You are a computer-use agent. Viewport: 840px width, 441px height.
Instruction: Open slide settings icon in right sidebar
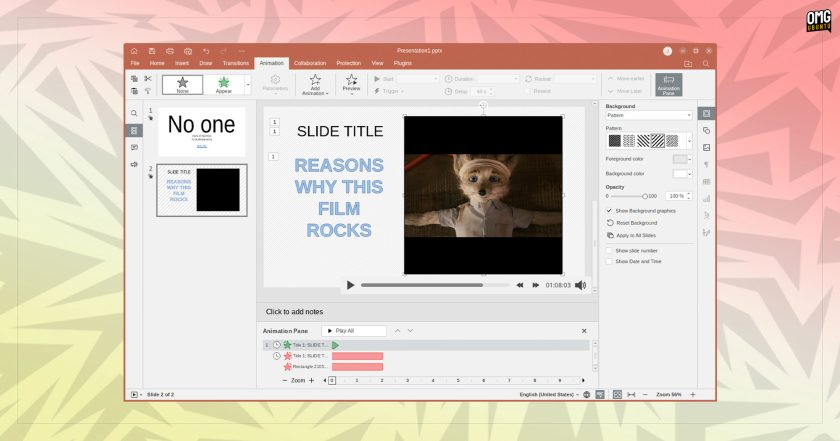tap(706, 113)
